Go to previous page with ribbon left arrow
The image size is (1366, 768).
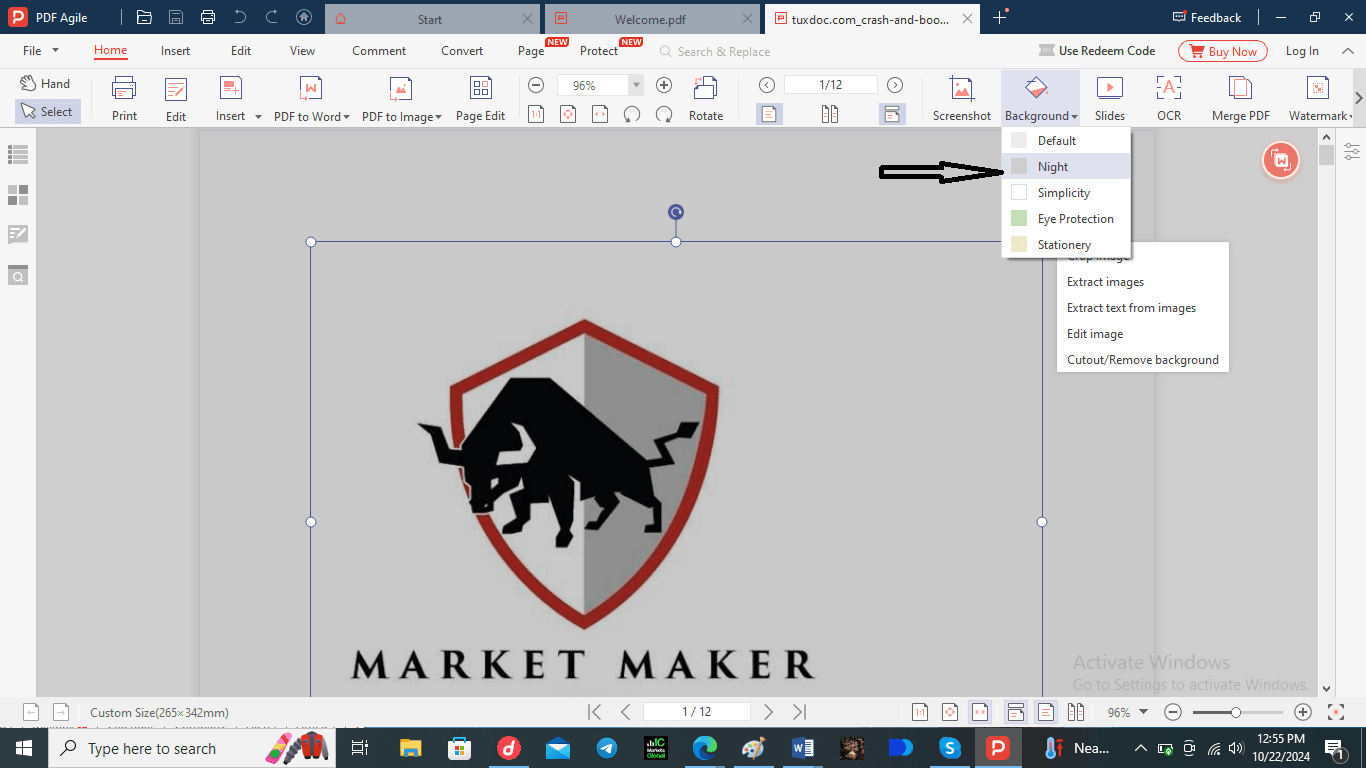(x=767, y=85)
